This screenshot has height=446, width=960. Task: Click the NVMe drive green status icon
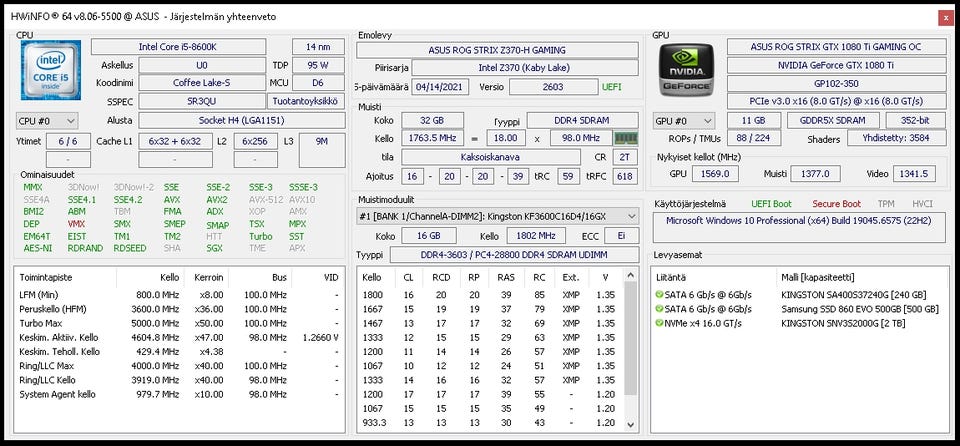click(x=659, y=324)
